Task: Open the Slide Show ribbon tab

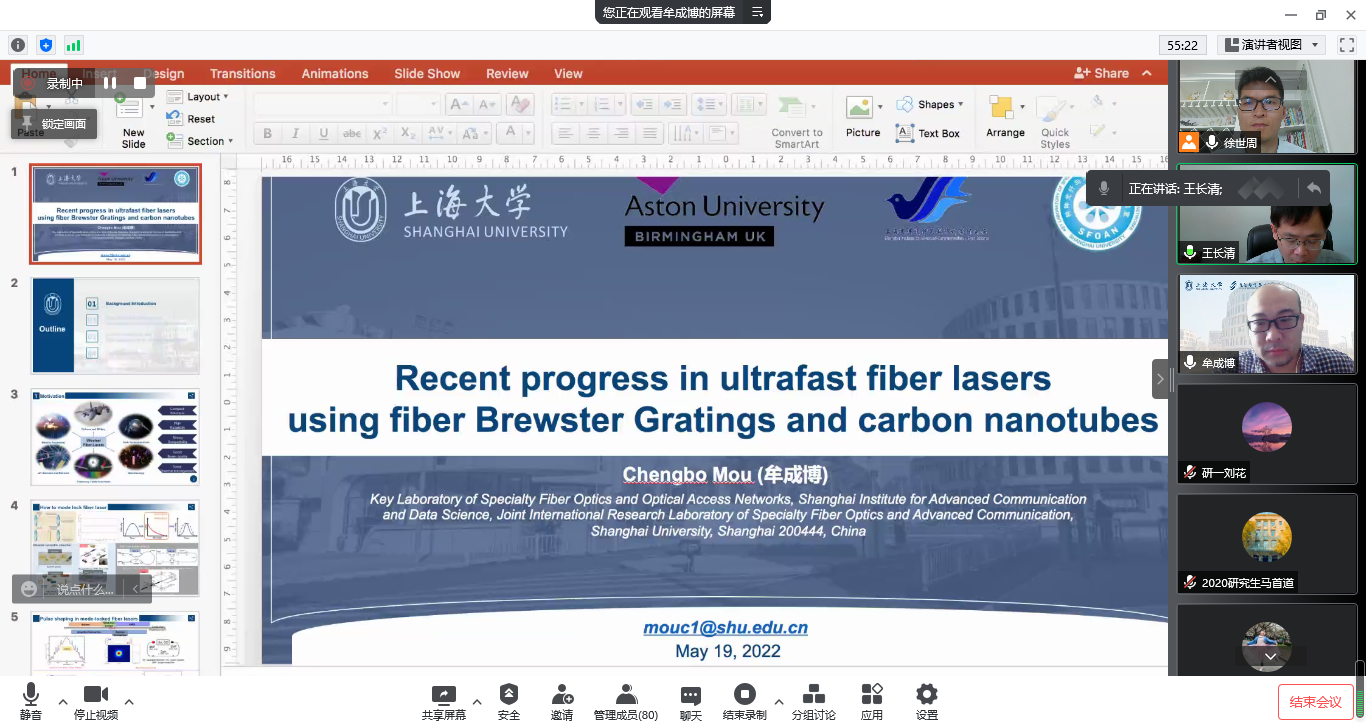Action: 427,73
